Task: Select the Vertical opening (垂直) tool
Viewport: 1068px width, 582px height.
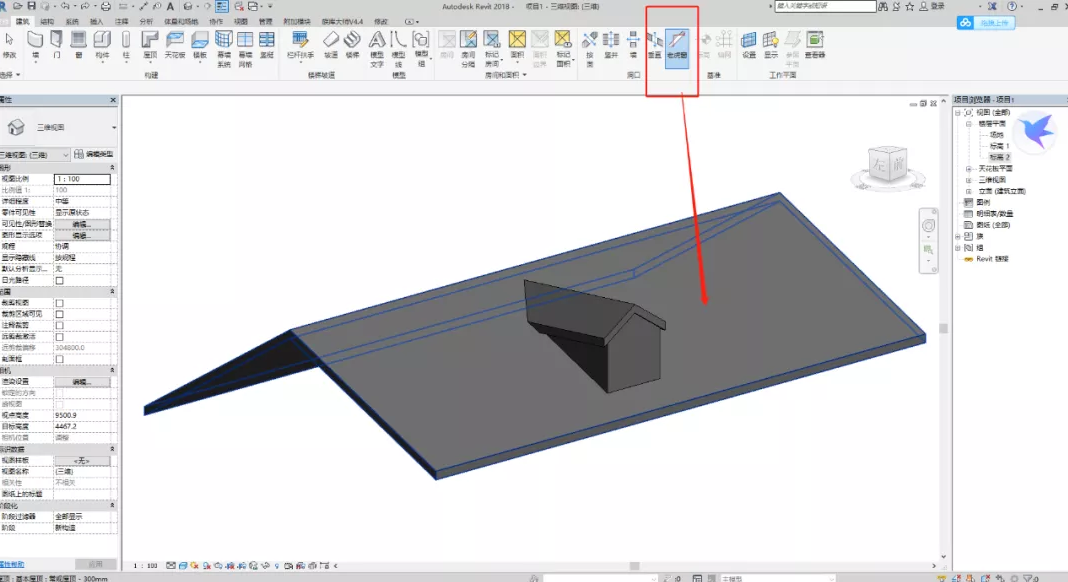Action: click(655, 45)
